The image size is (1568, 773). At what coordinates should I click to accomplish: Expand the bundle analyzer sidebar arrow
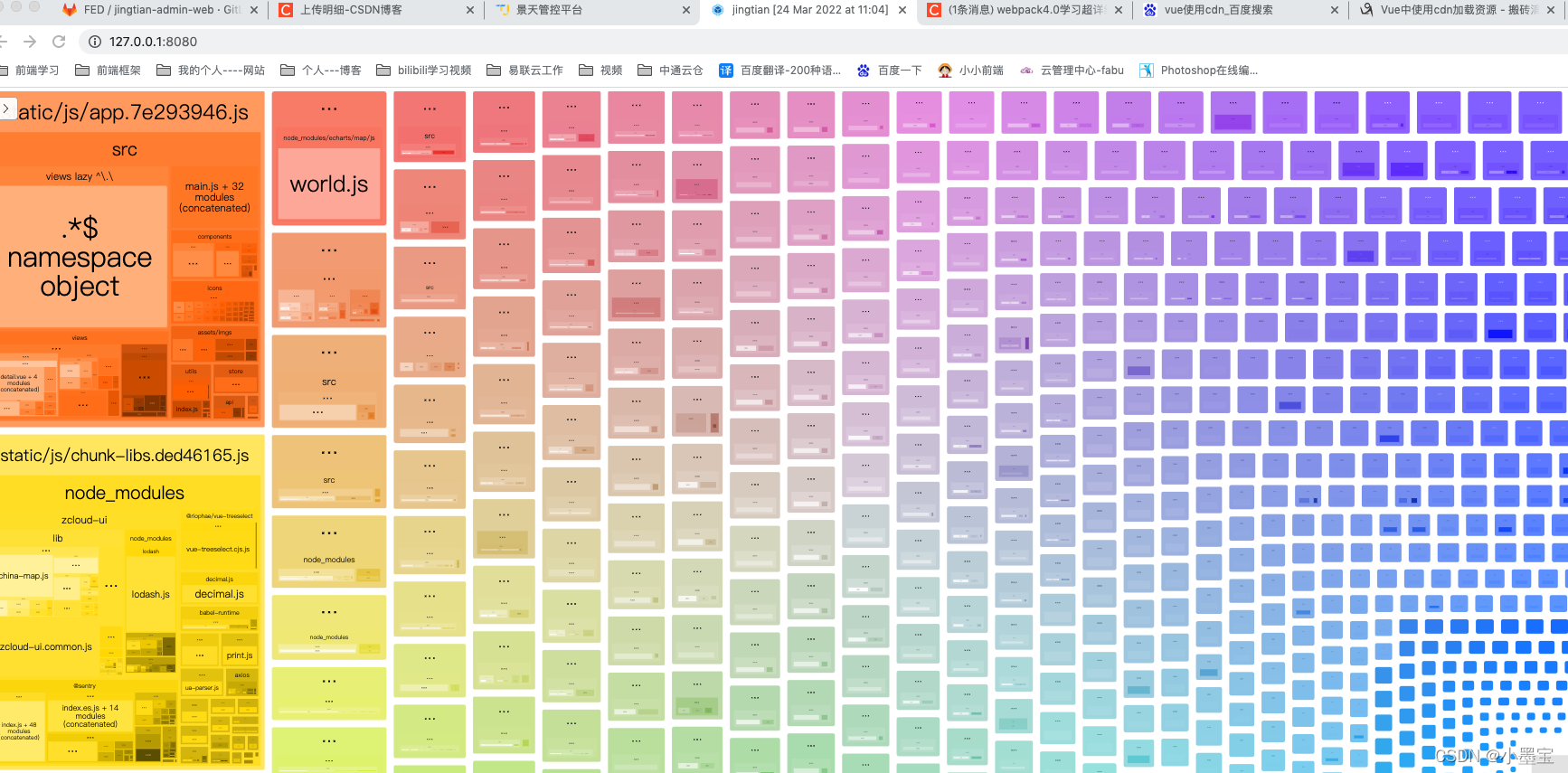(6, 109)
